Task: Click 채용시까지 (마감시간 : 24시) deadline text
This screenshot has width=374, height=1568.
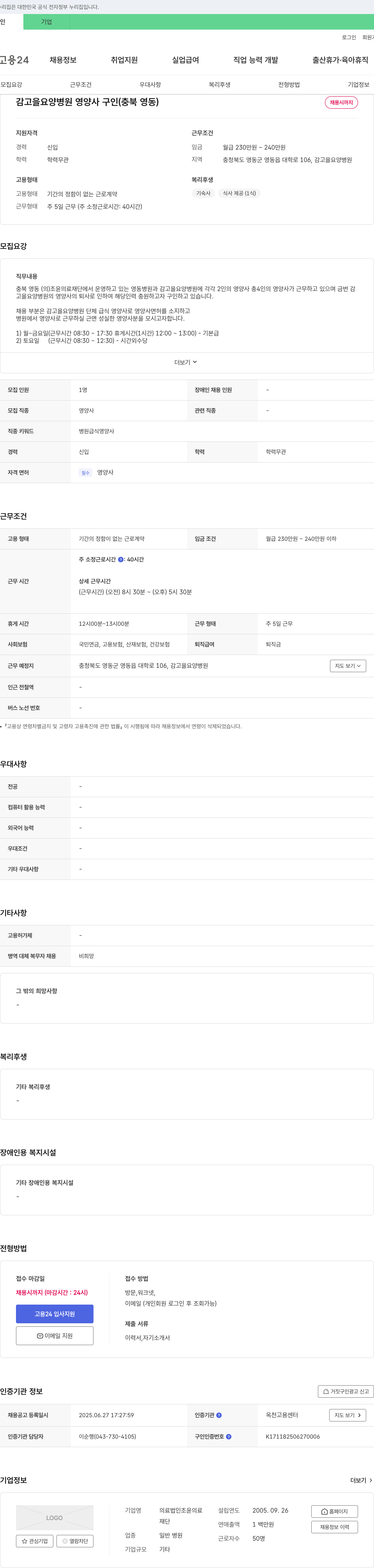Action: 52,1292
